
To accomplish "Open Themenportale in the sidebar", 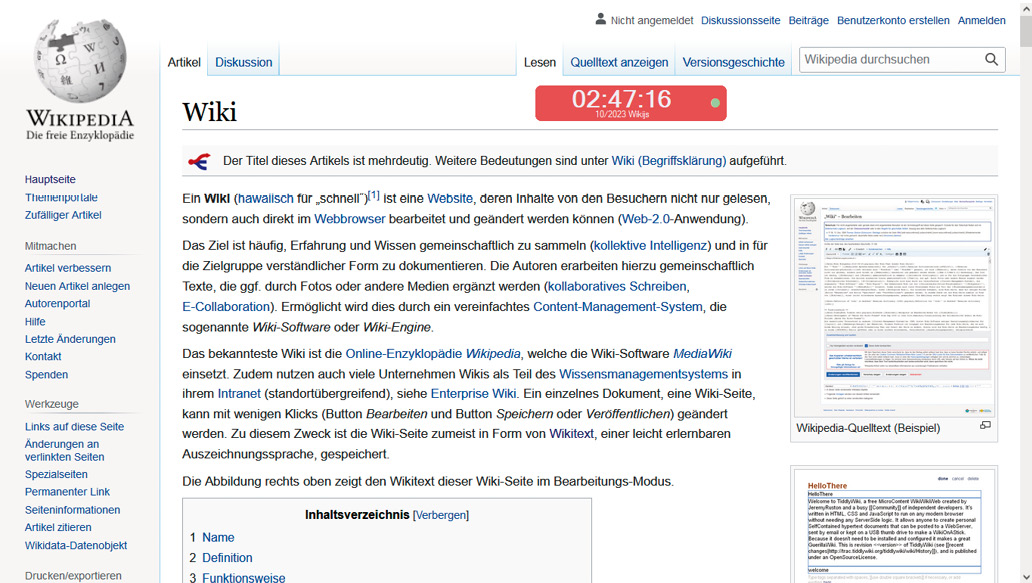I will (x=61, y=197).
